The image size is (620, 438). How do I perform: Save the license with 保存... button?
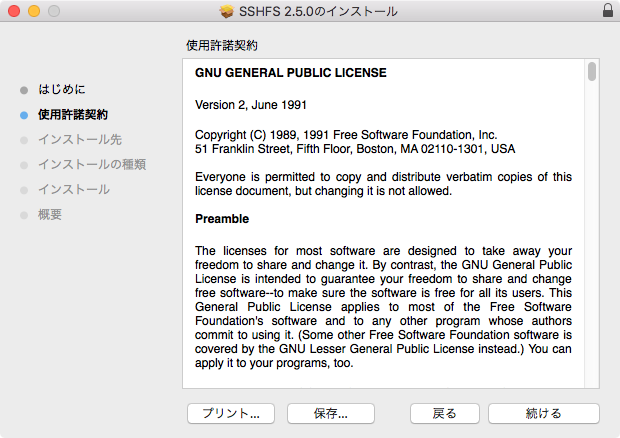click(x=331, y=413)
